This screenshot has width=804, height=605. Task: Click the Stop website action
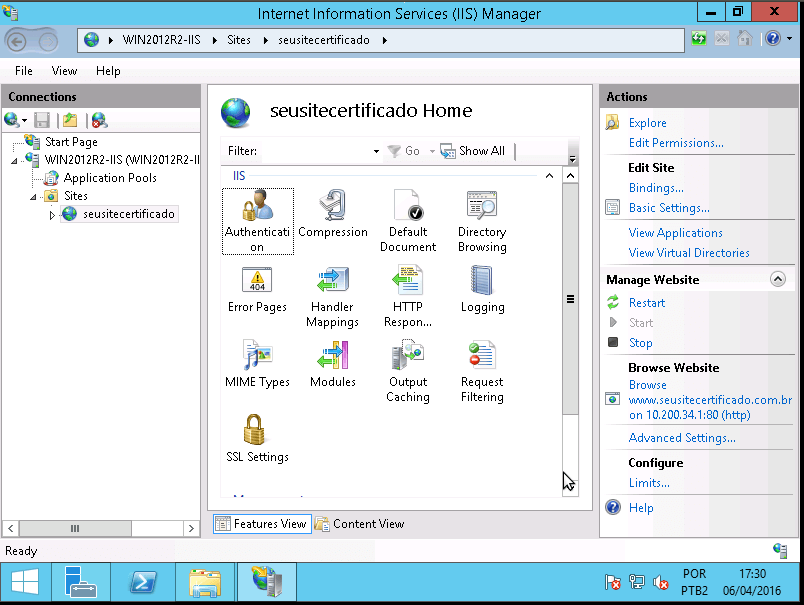click(x=641, y=343)
